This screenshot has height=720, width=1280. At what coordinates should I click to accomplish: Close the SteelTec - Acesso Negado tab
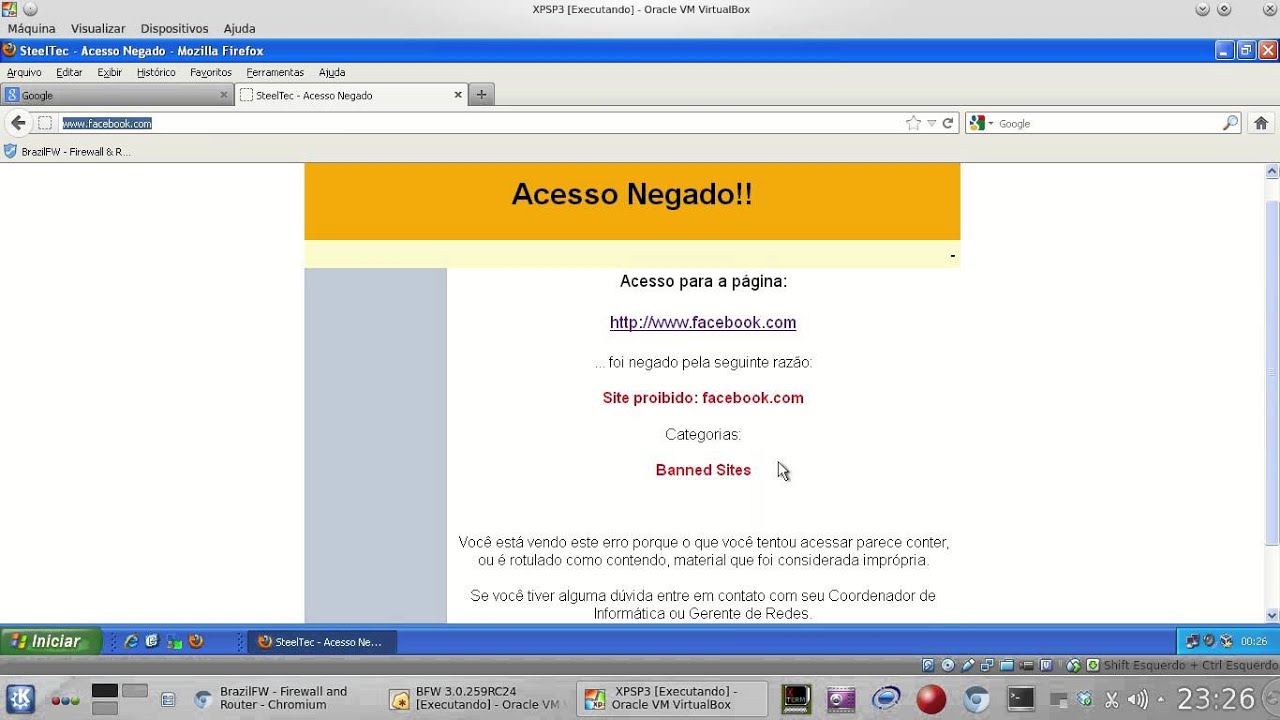[x=458, y=95]
